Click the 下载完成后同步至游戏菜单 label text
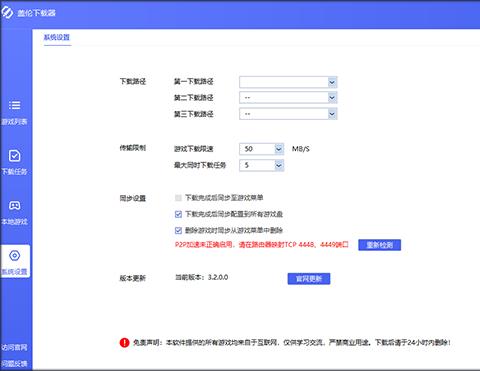The height and width of the screenshot is (371, 480). (224, 198)
